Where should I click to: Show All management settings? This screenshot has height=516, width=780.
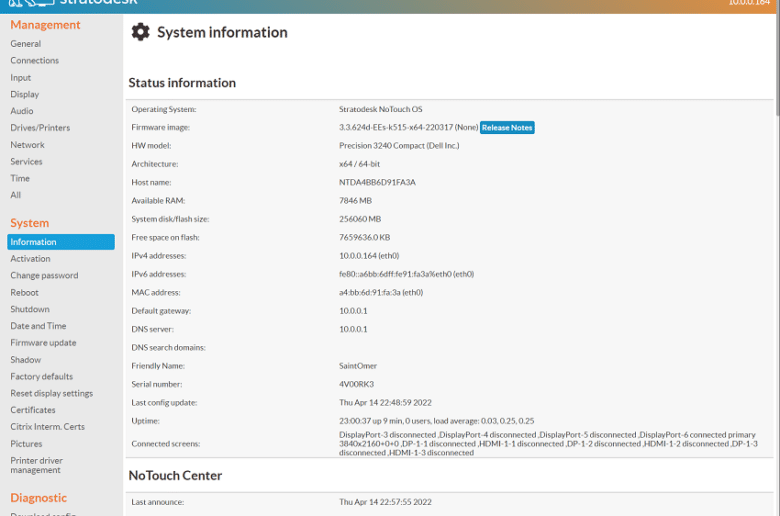tap(15, 195)
